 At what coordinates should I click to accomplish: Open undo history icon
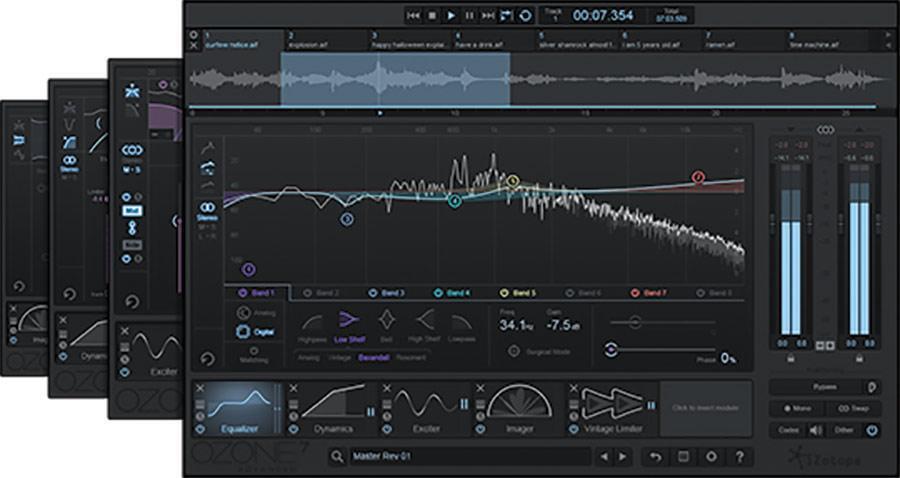point(655,457)
